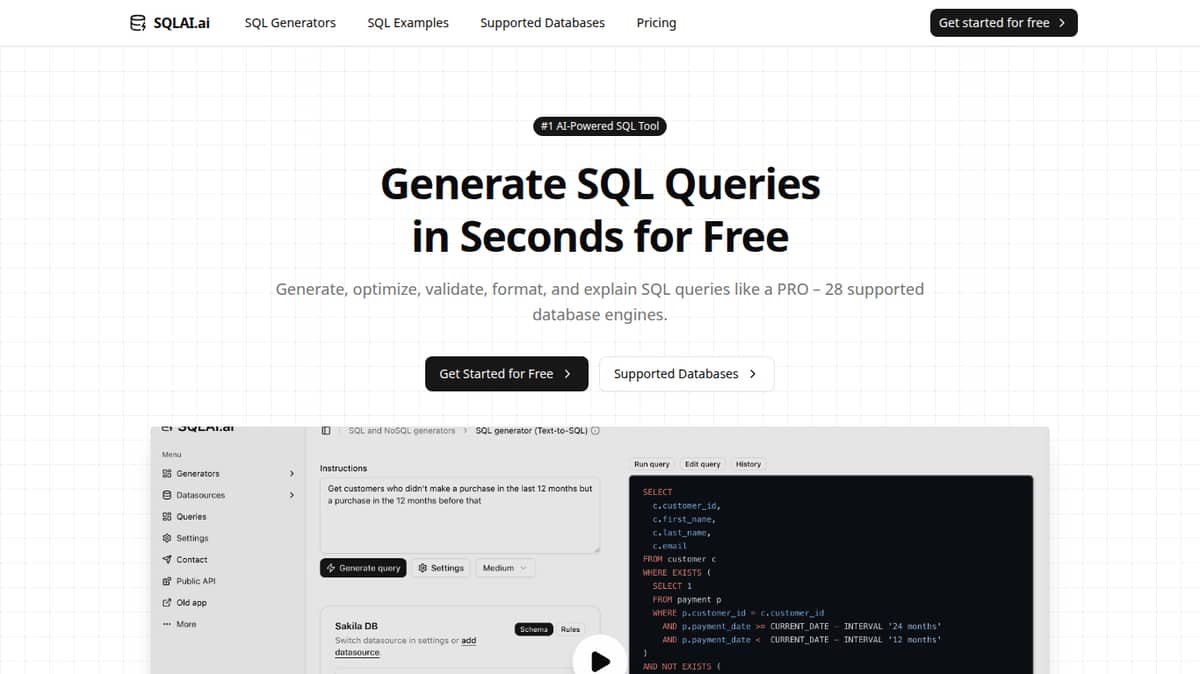Click the Public API icon in the sidebar

(167, 581)
